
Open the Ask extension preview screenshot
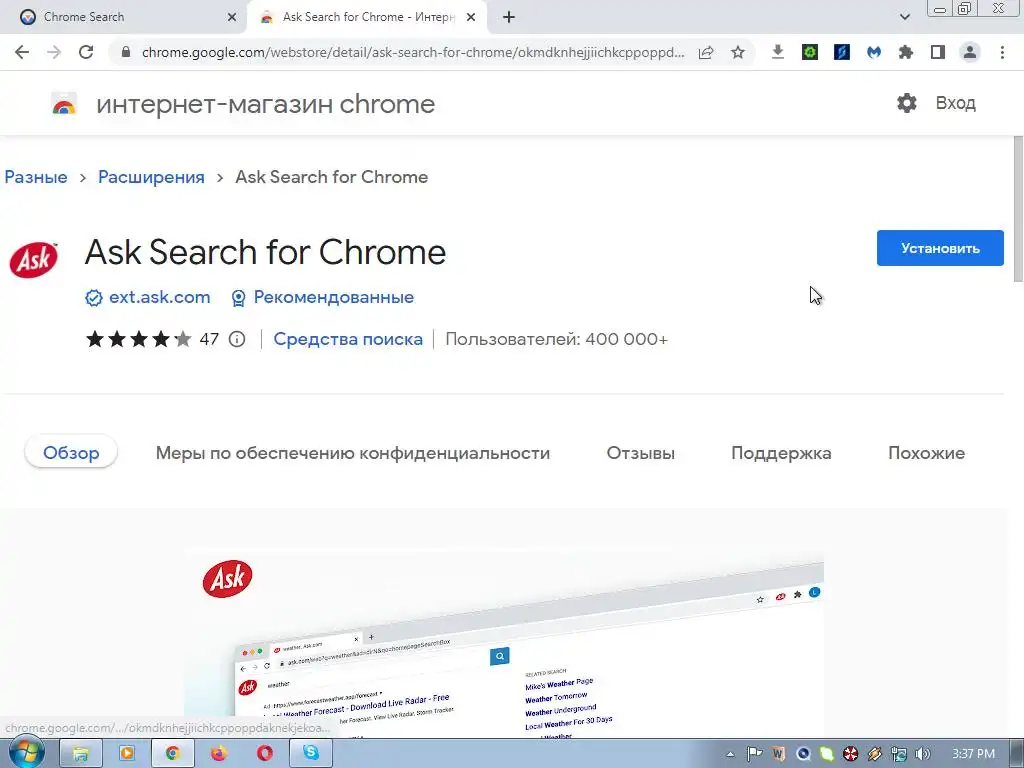click(504, 643)
